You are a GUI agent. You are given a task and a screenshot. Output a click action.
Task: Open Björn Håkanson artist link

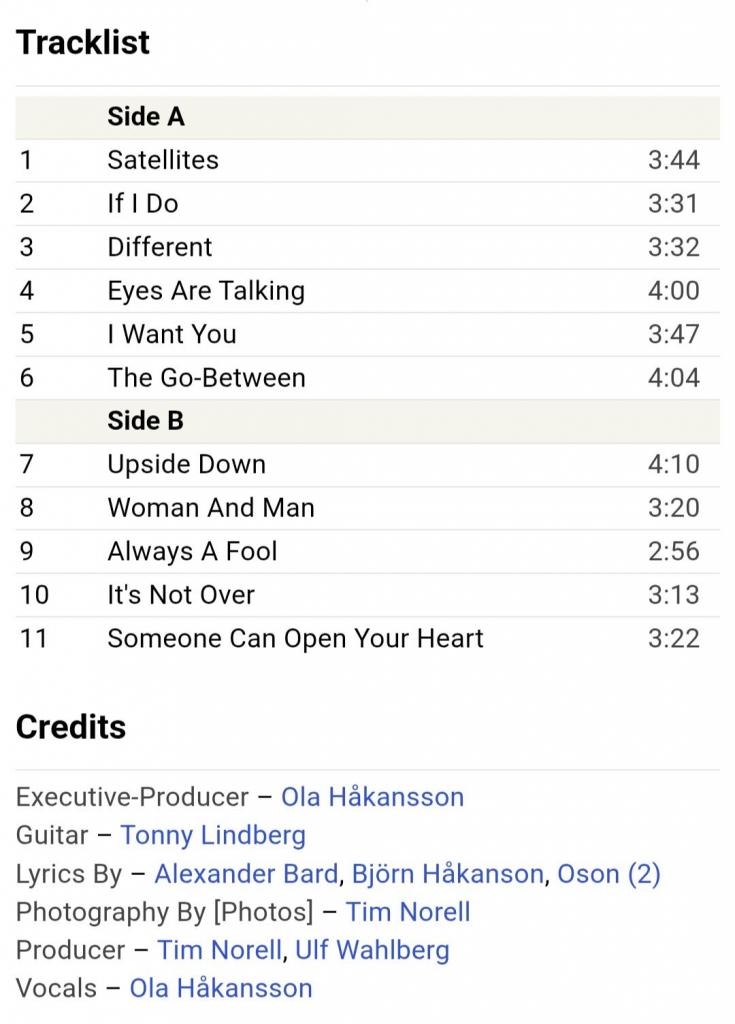click(448, 874)
